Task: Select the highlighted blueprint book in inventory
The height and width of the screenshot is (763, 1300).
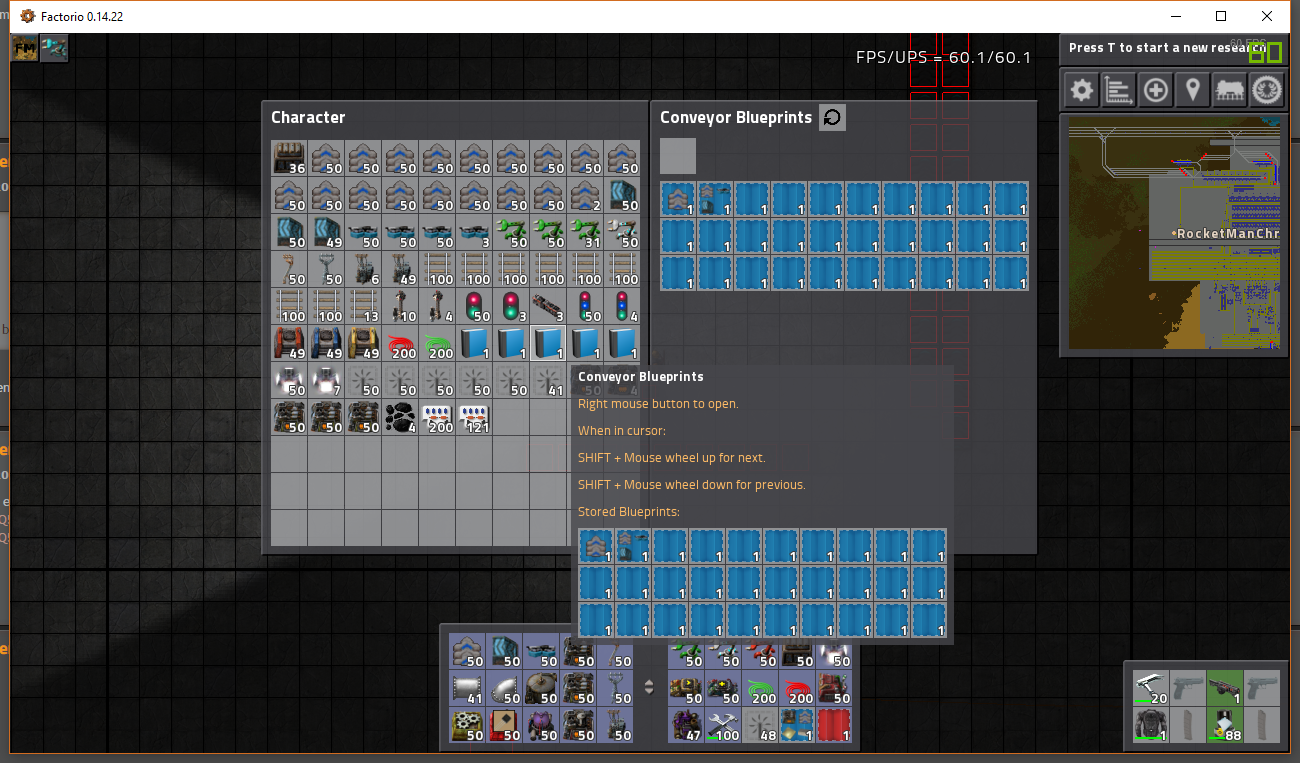Action: click(x=548, y=344)
